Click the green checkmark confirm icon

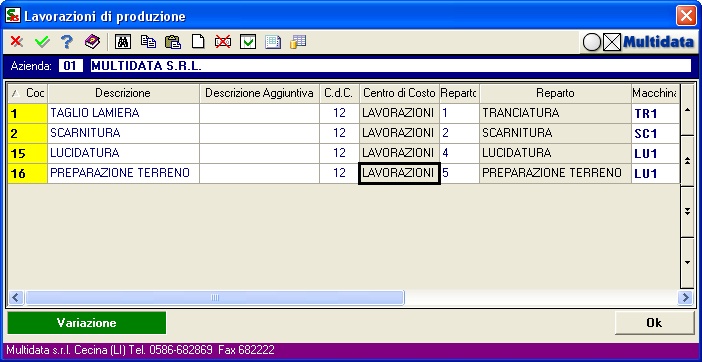42,42
